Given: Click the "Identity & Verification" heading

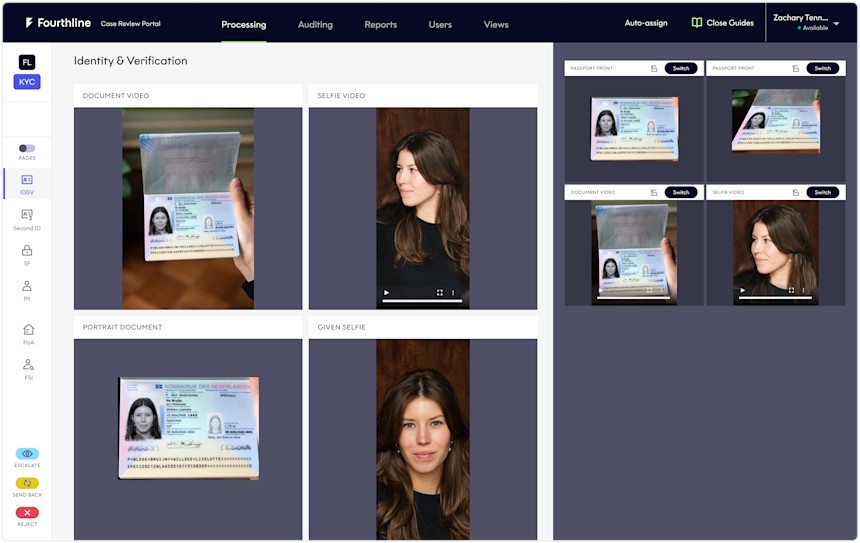Looking at the screenshot, I should (131, 61).
